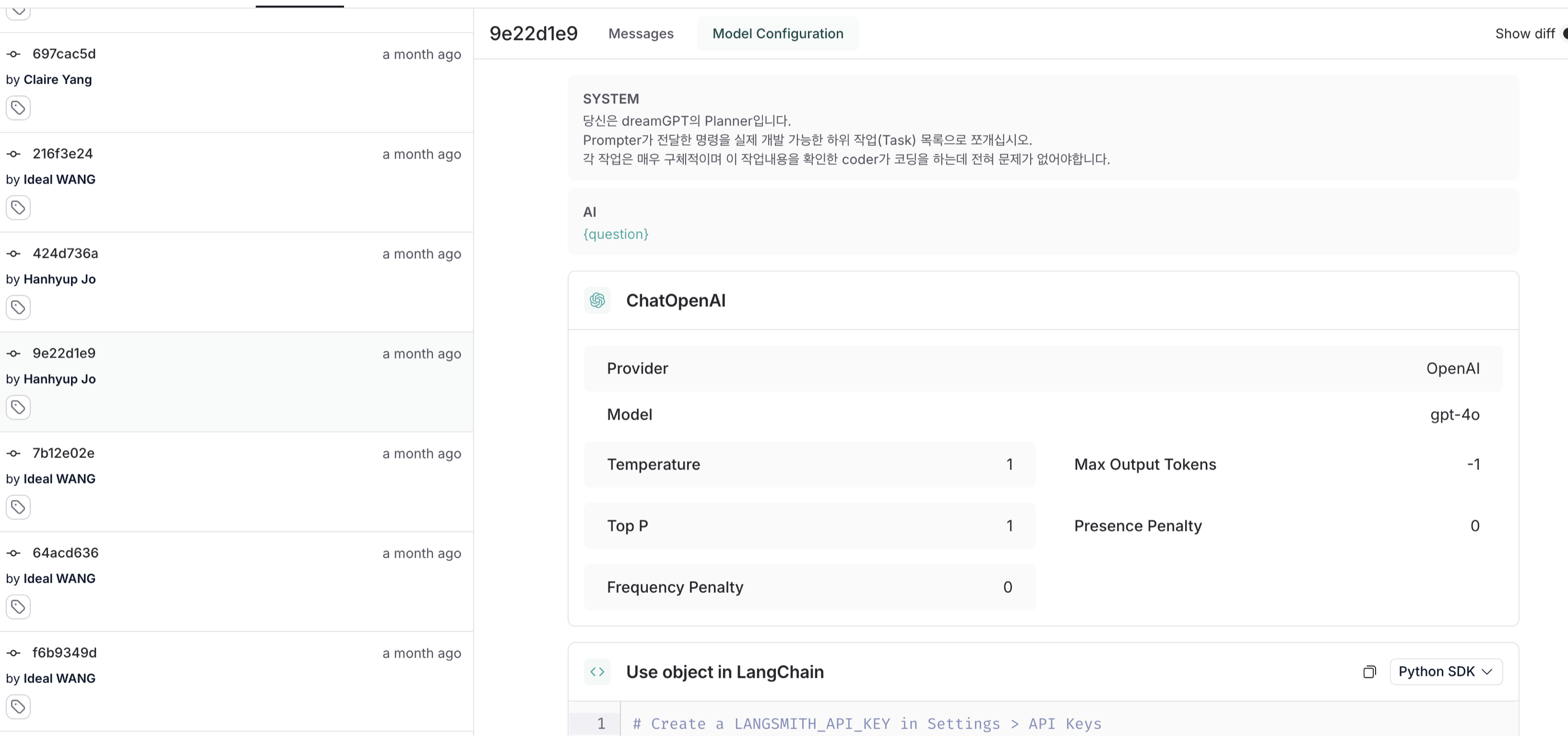Screen dimensions: 1568x736
Task: Open commit f6b9349d entry
Action: coord(64,653)
